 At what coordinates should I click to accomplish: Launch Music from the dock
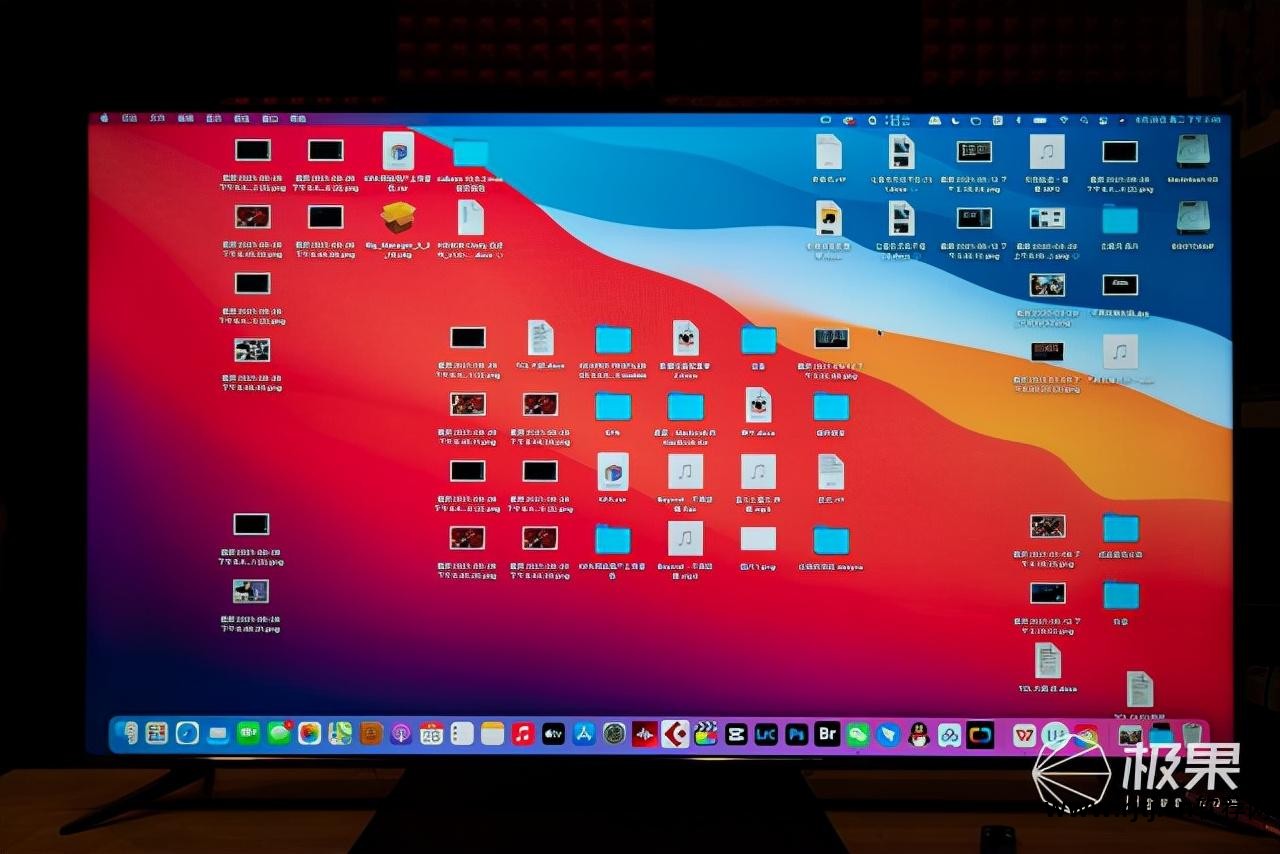pyautogui.click(x=523, y=734)
